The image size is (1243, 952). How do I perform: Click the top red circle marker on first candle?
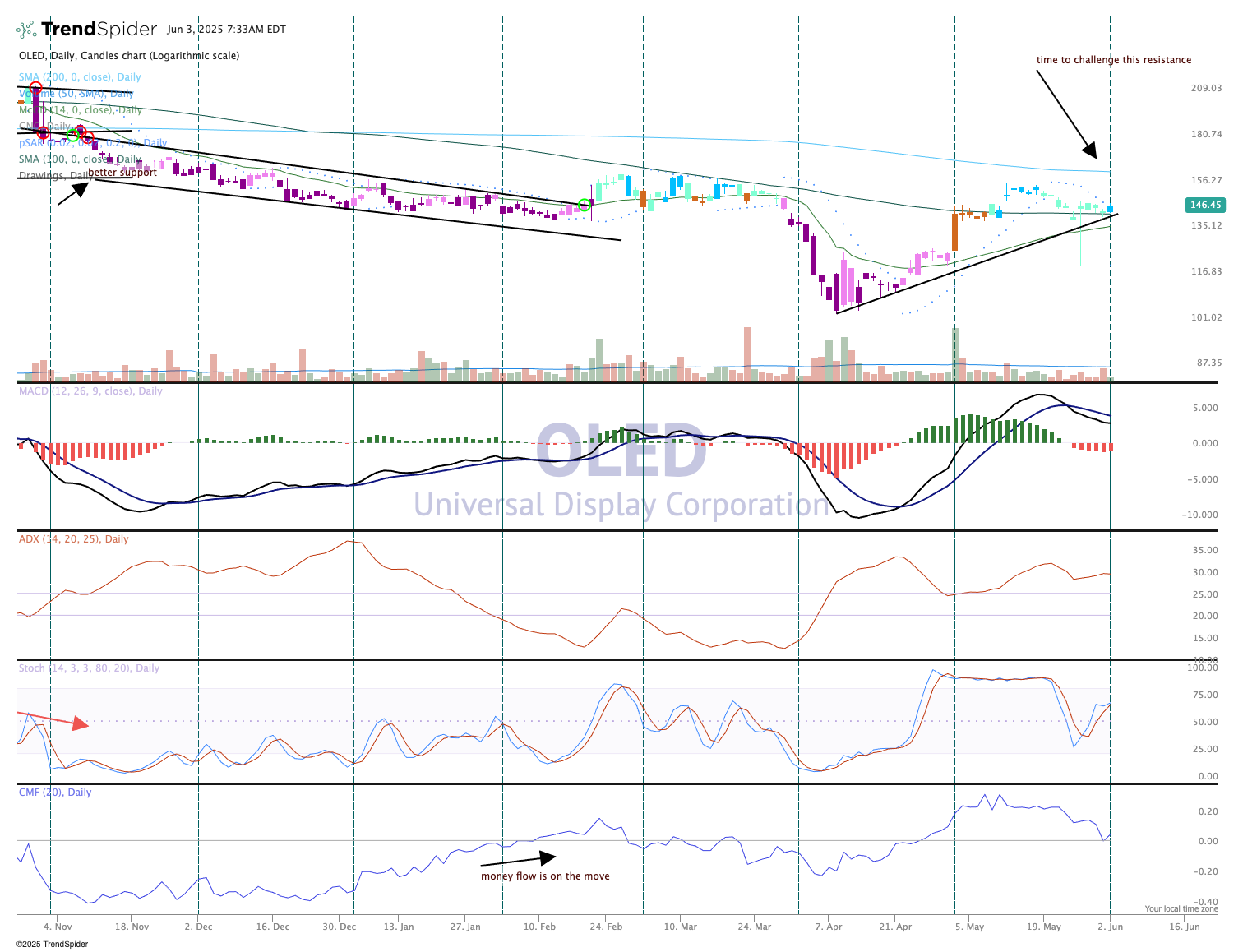35,87
